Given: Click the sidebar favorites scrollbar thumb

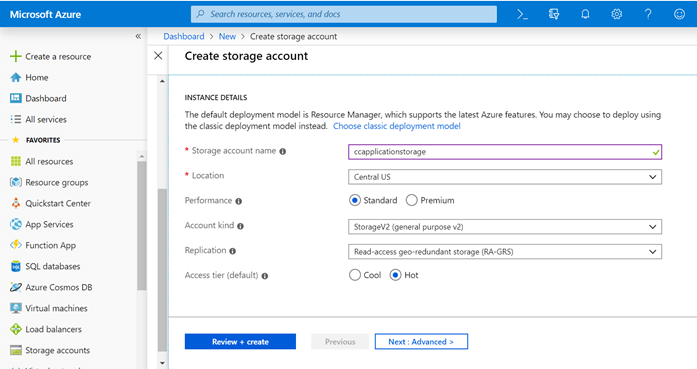Looking at the screenshot, I should point(142,225).
